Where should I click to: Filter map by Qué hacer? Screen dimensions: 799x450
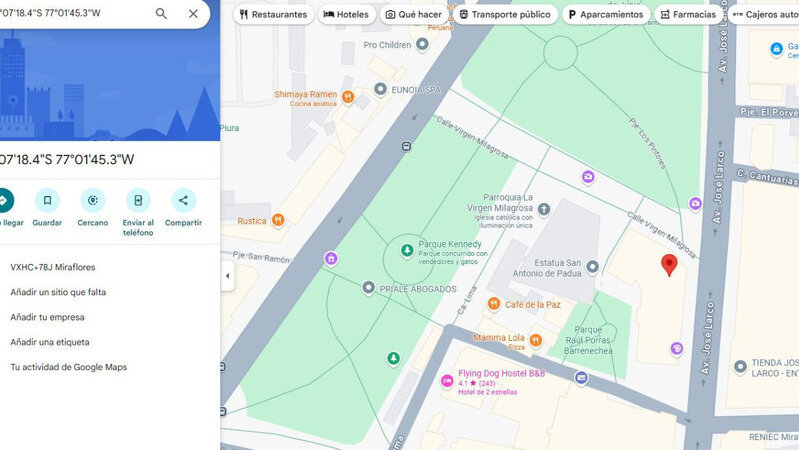414,15
